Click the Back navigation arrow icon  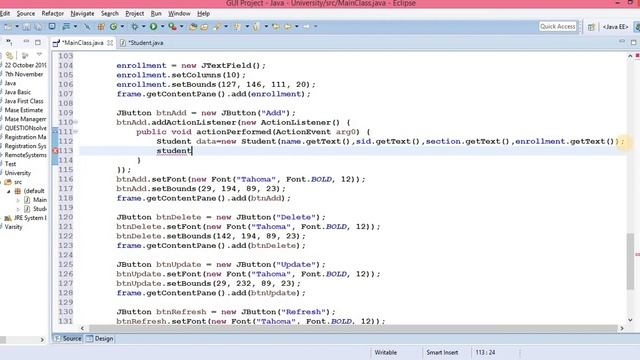pyautogui.click(x=288, y=27)
